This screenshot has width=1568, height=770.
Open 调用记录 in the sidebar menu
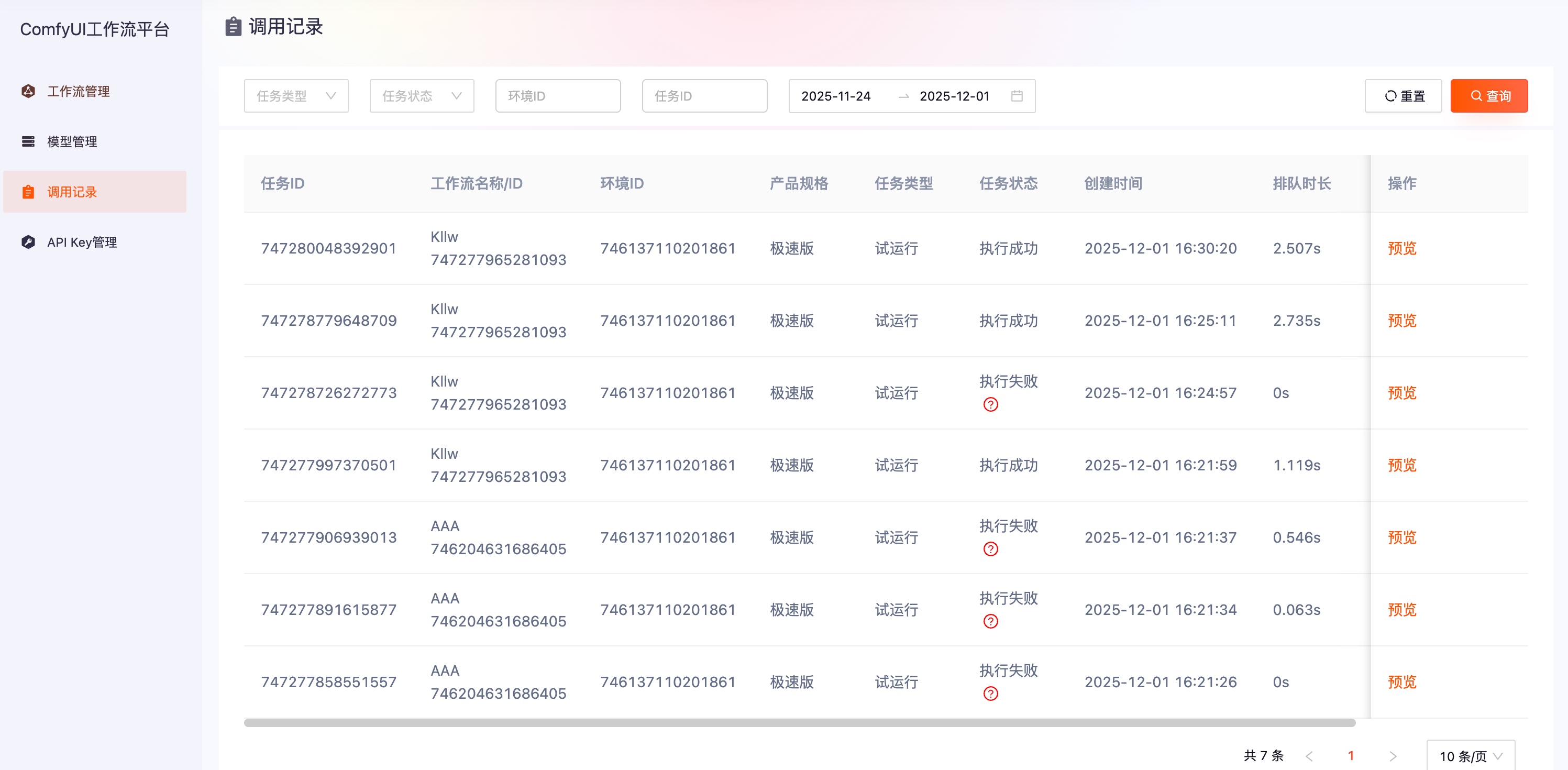(72, 192)
